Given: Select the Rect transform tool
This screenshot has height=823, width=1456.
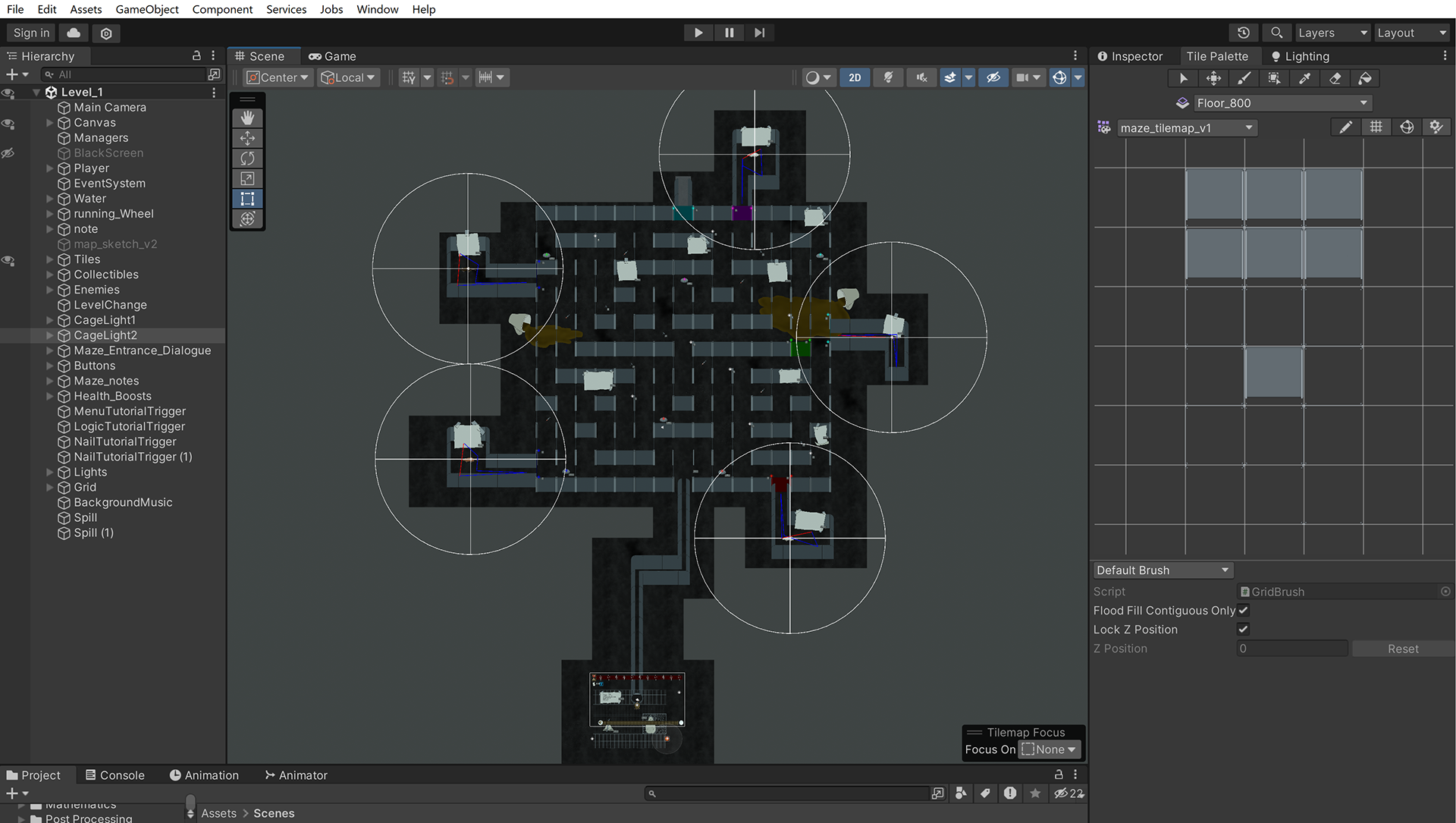Looking at the screenshot, I should 247,199.
